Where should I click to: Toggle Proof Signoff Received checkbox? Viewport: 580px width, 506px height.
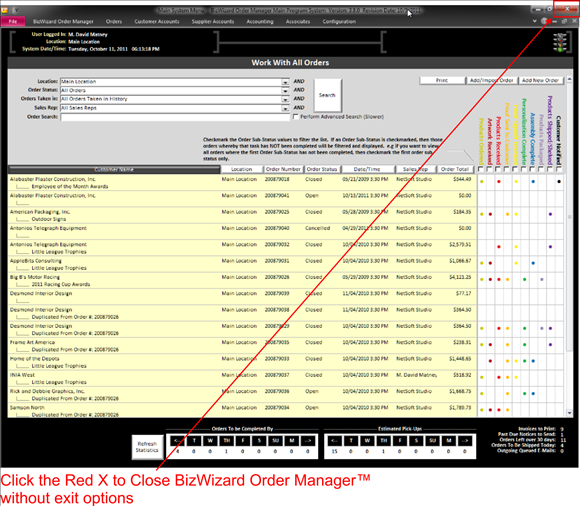(515, 169)
